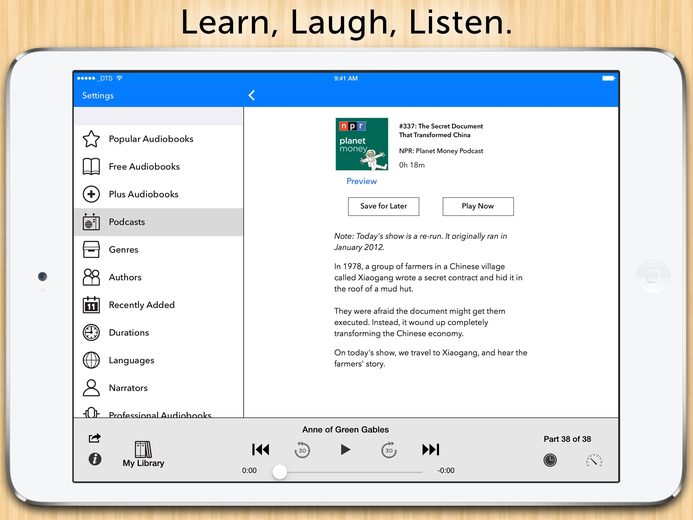
Task: Open Durations list
Action: click(x=158, y=333)
